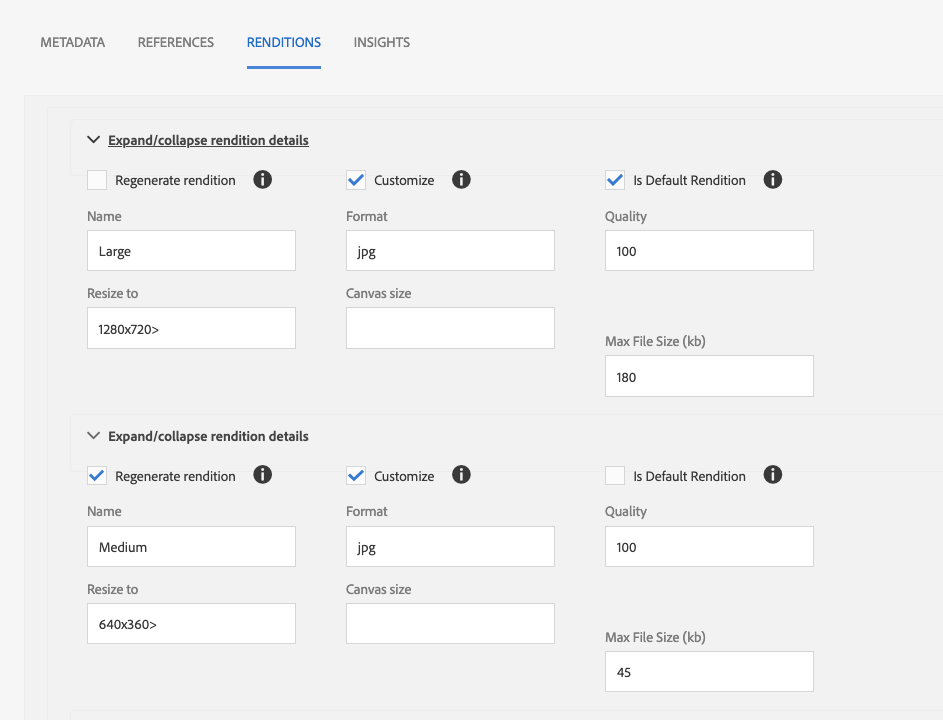Click info icon next to Large Is Default Rendition
Screen dimensions: 943x720
click(773, 179)
